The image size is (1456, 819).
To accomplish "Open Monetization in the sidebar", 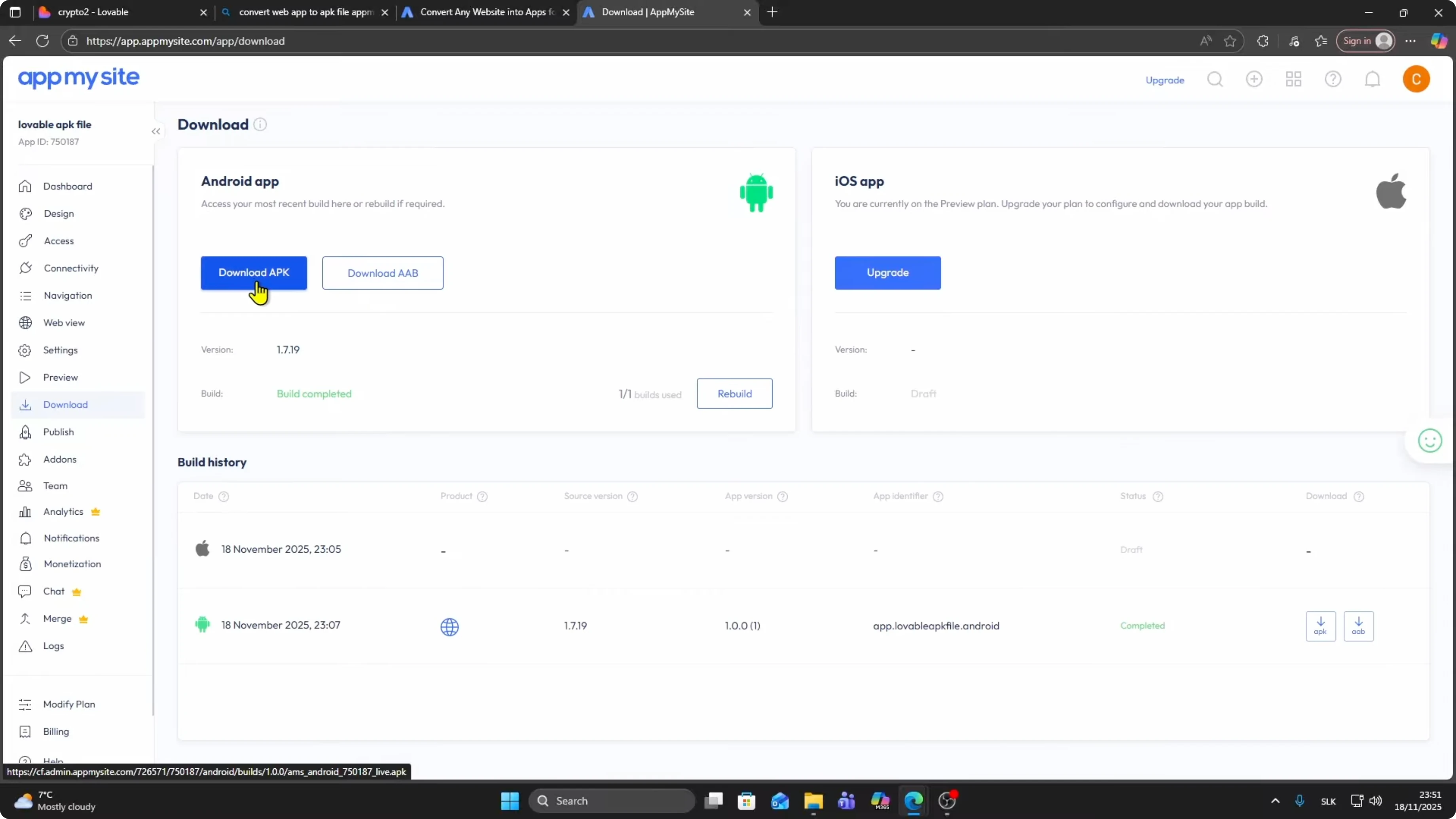I will pos(78,564).
